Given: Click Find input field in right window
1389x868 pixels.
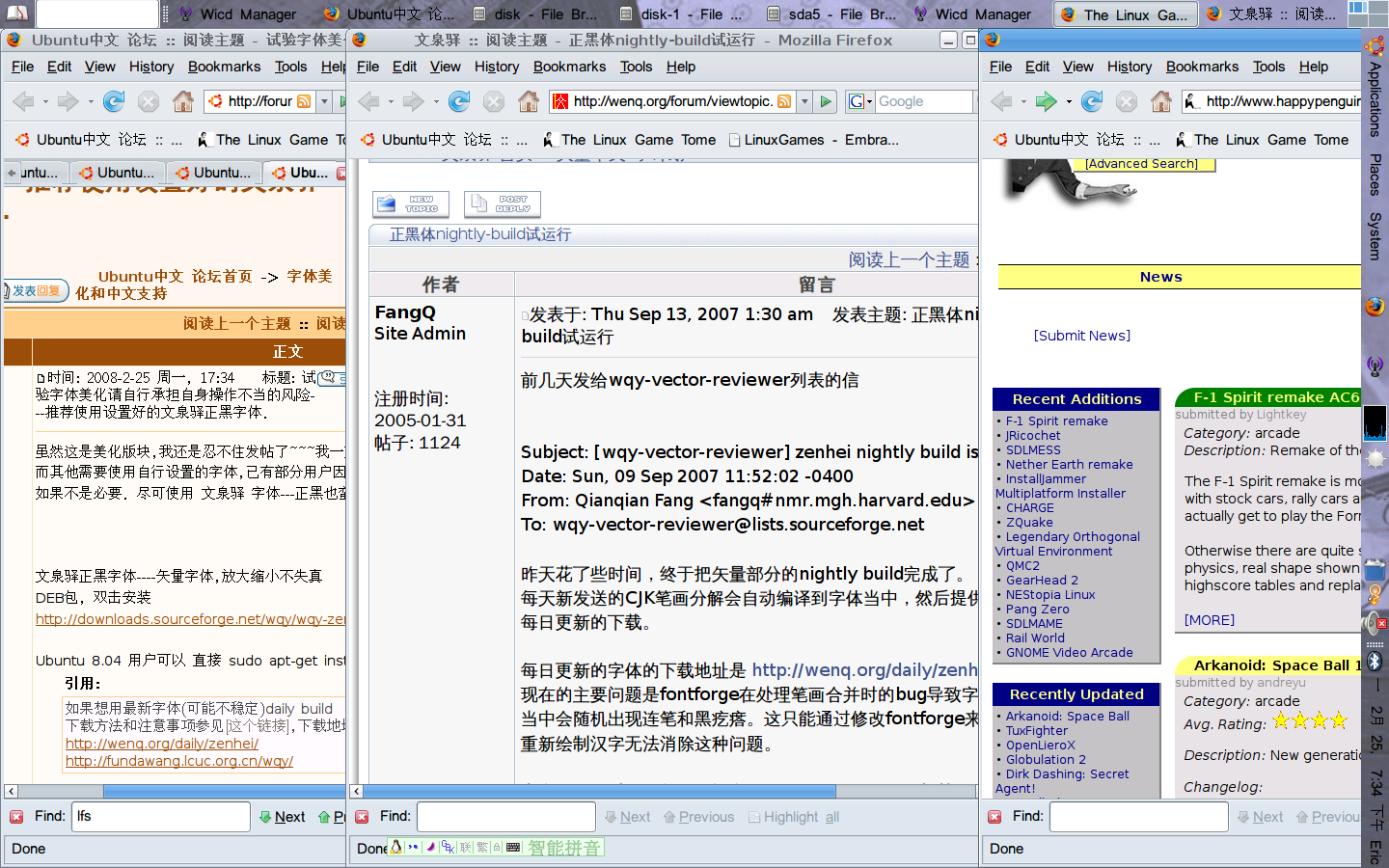Looking at the screenshot, I should tap(1138, 817).
